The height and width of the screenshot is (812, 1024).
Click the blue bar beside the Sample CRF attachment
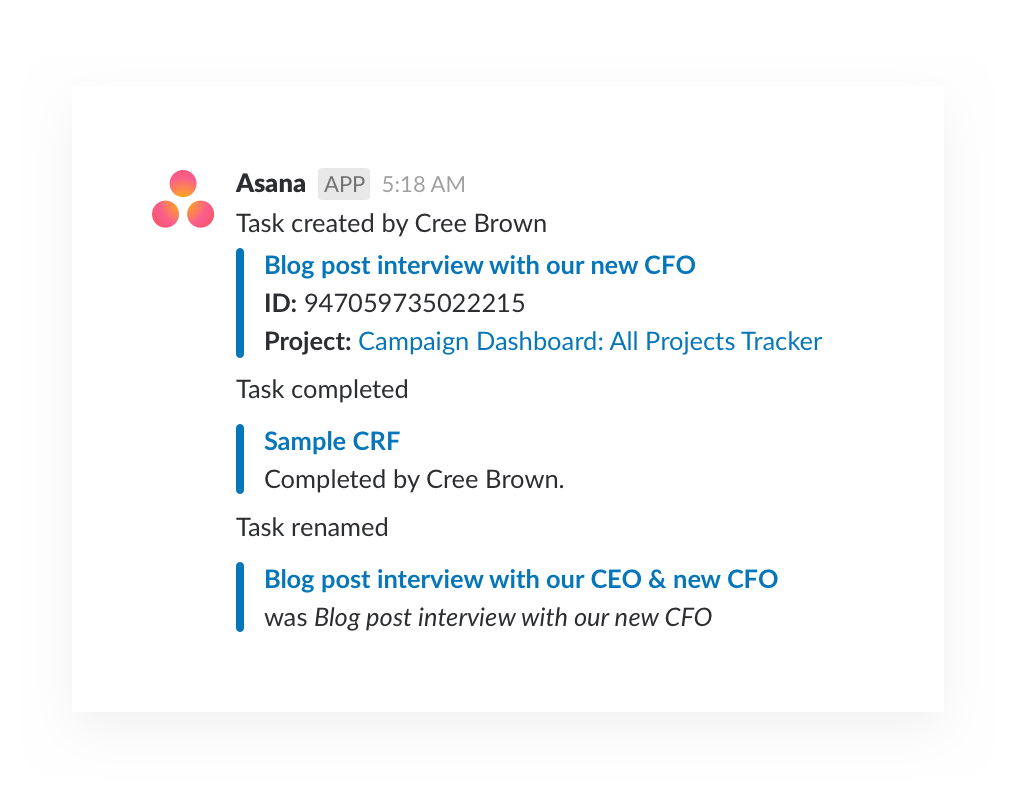[240, 460]
